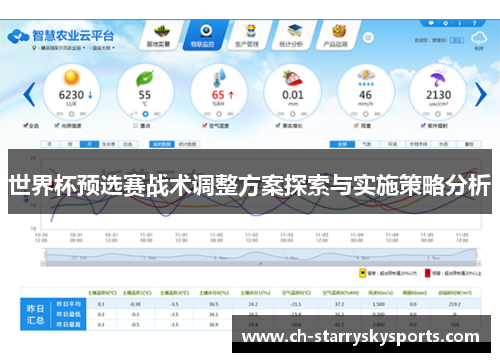Open the settings gear in top bar

[445, 23]
